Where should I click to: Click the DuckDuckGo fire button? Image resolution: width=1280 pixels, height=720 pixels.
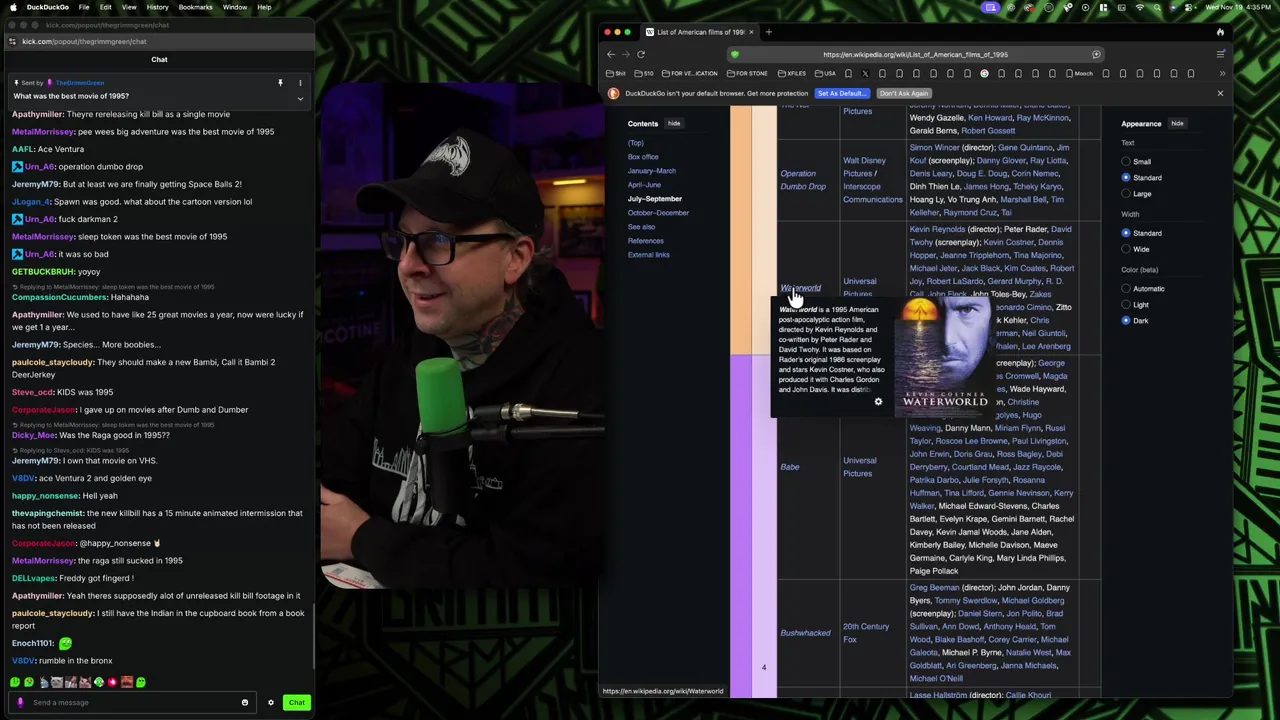[x=1220, y=32]
